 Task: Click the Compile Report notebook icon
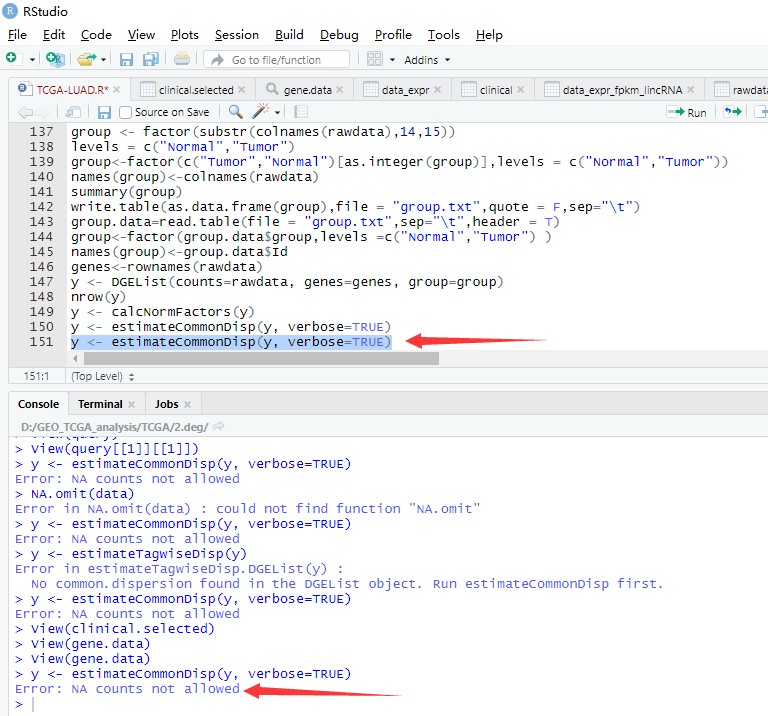pos(301,112)
